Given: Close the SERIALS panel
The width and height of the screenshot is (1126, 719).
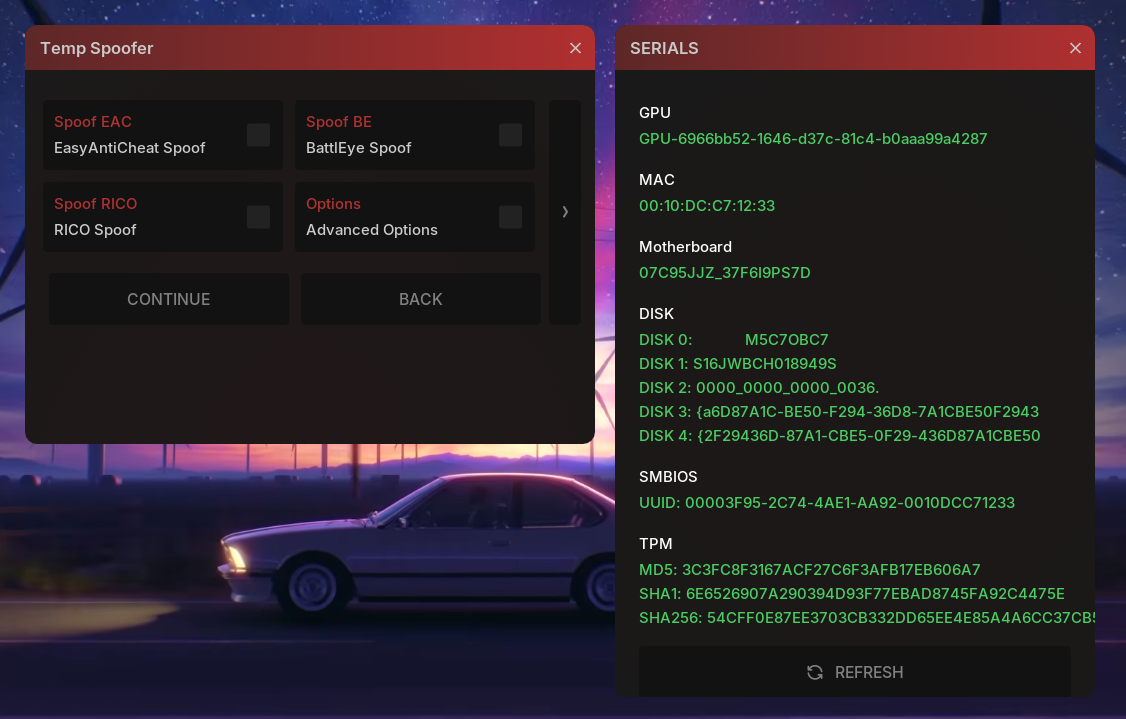Looking at the screenshot, I should [1075, 48].
